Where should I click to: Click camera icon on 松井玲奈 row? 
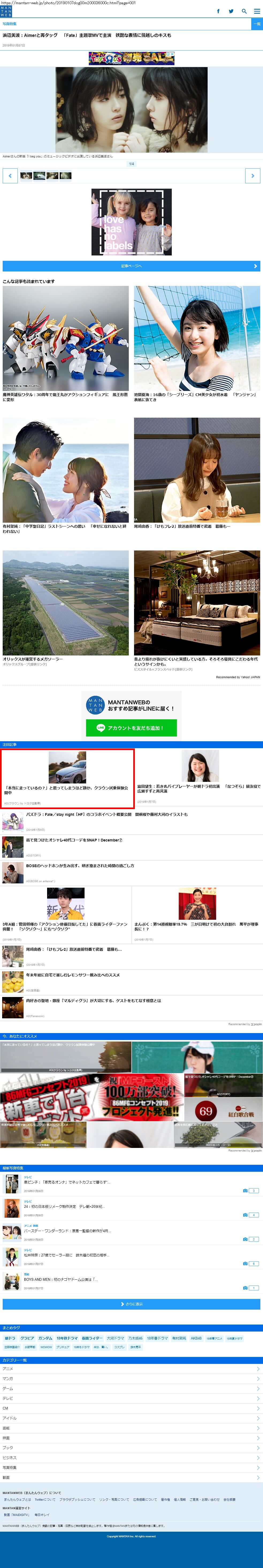click(245, 1264)
